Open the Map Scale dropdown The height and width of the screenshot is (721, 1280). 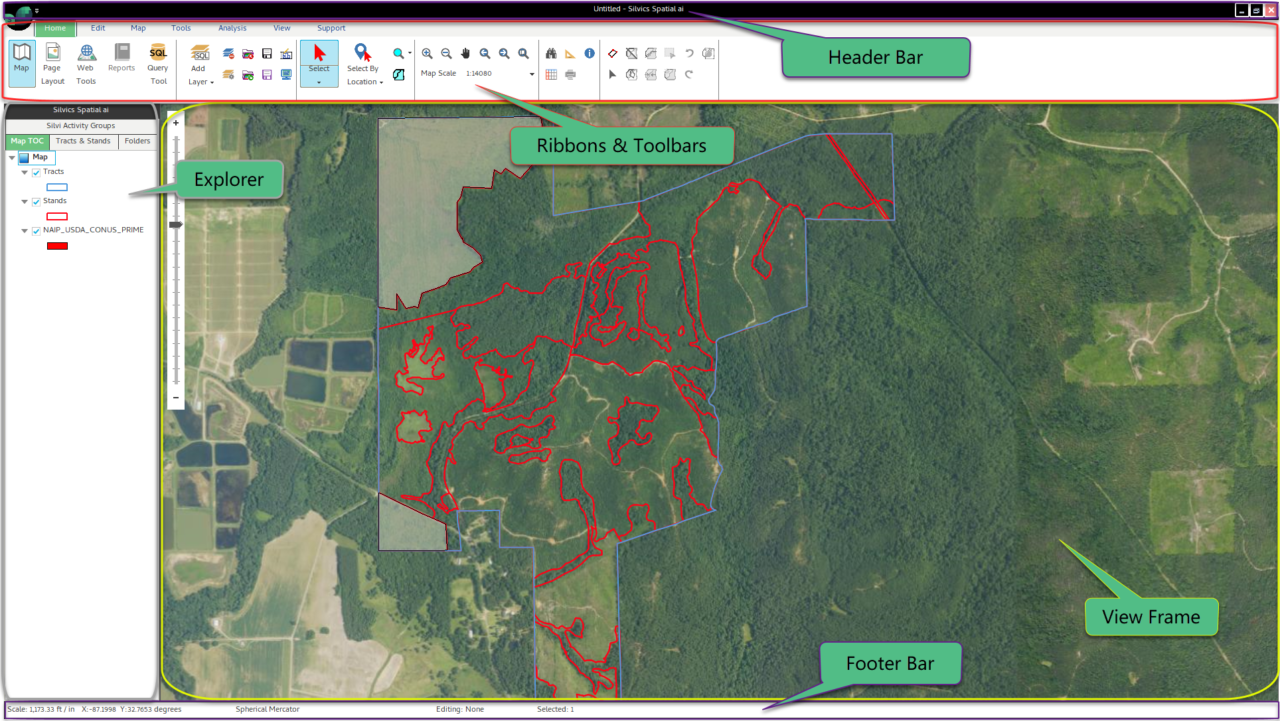[x=531, y=74]
